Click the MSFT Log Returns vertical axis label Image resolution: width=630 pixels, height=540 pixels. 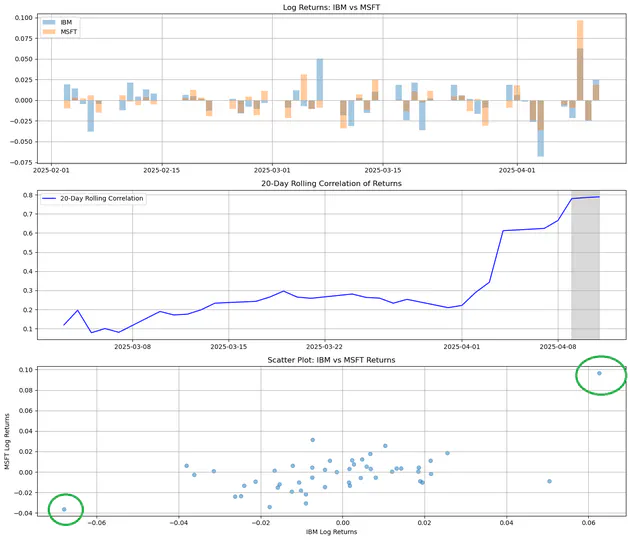click(7, 442)
